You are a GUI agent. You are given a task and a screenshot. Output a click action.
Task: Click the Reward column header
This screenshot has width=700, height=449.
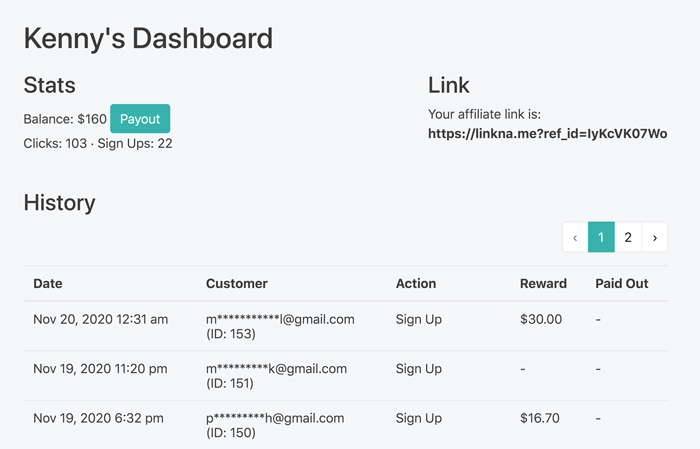pos(543,283)
